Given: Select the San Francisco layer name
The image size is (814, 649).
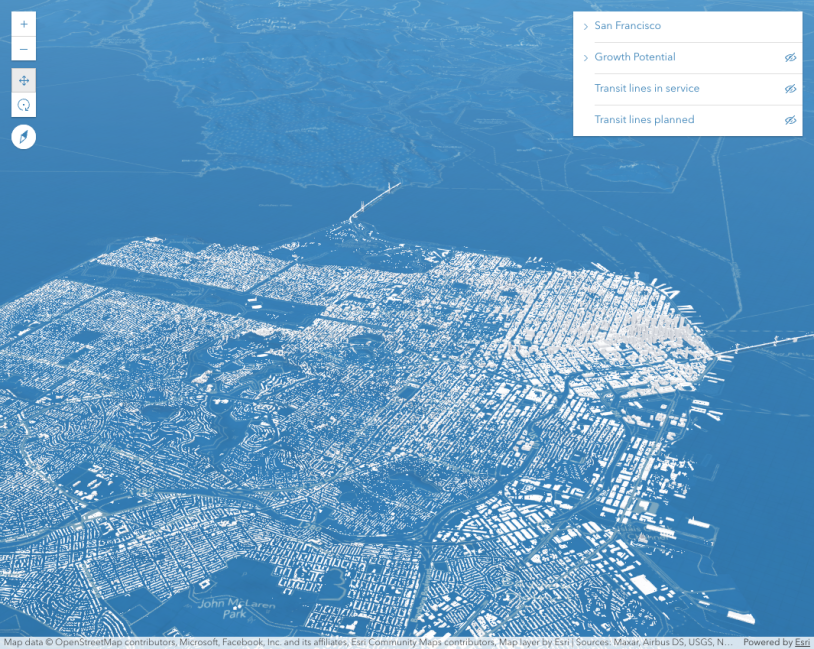Looking at the screenshot, I should coord(627,26).
